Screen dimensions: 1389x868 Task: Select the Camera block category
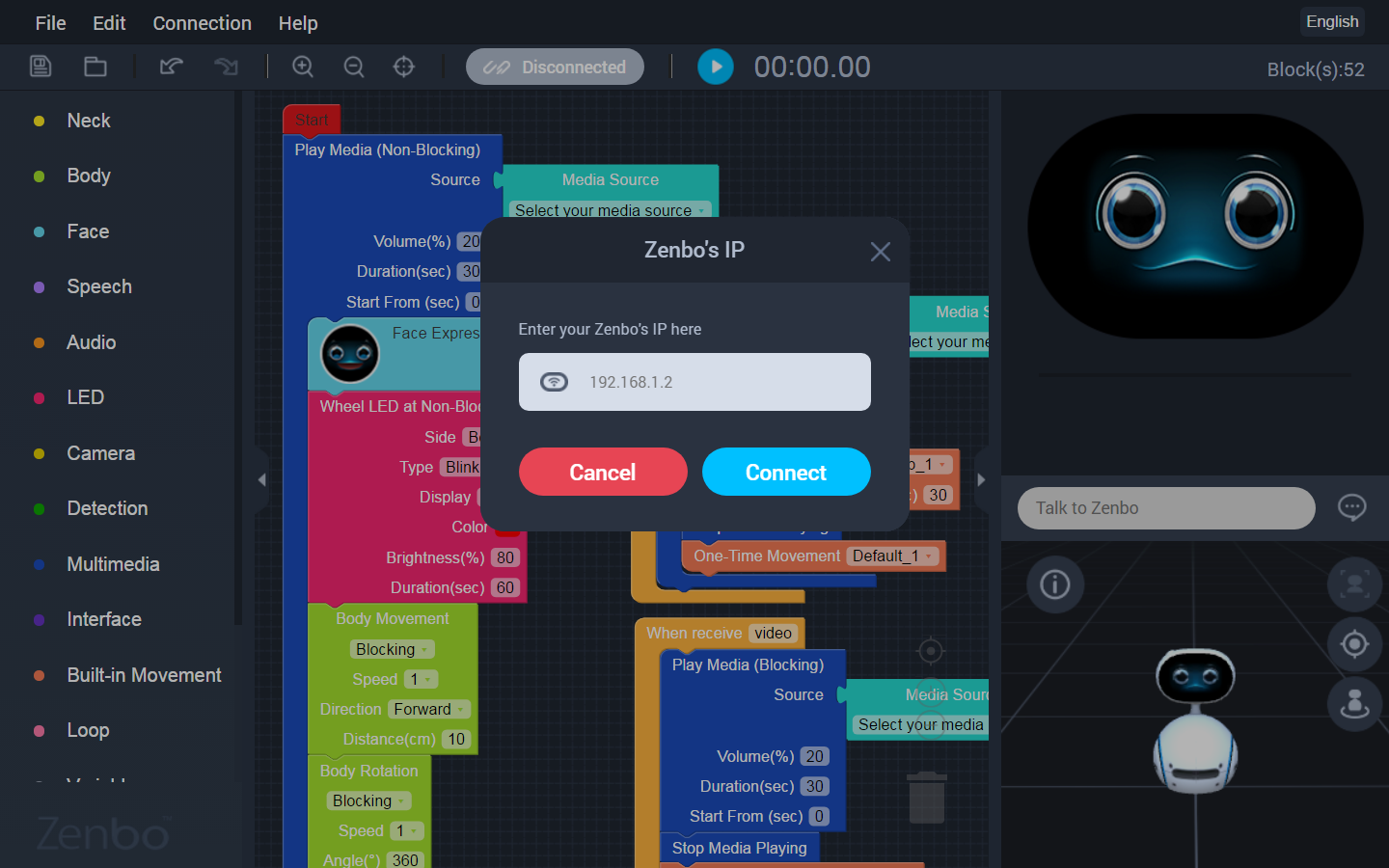tap(100, 453)
